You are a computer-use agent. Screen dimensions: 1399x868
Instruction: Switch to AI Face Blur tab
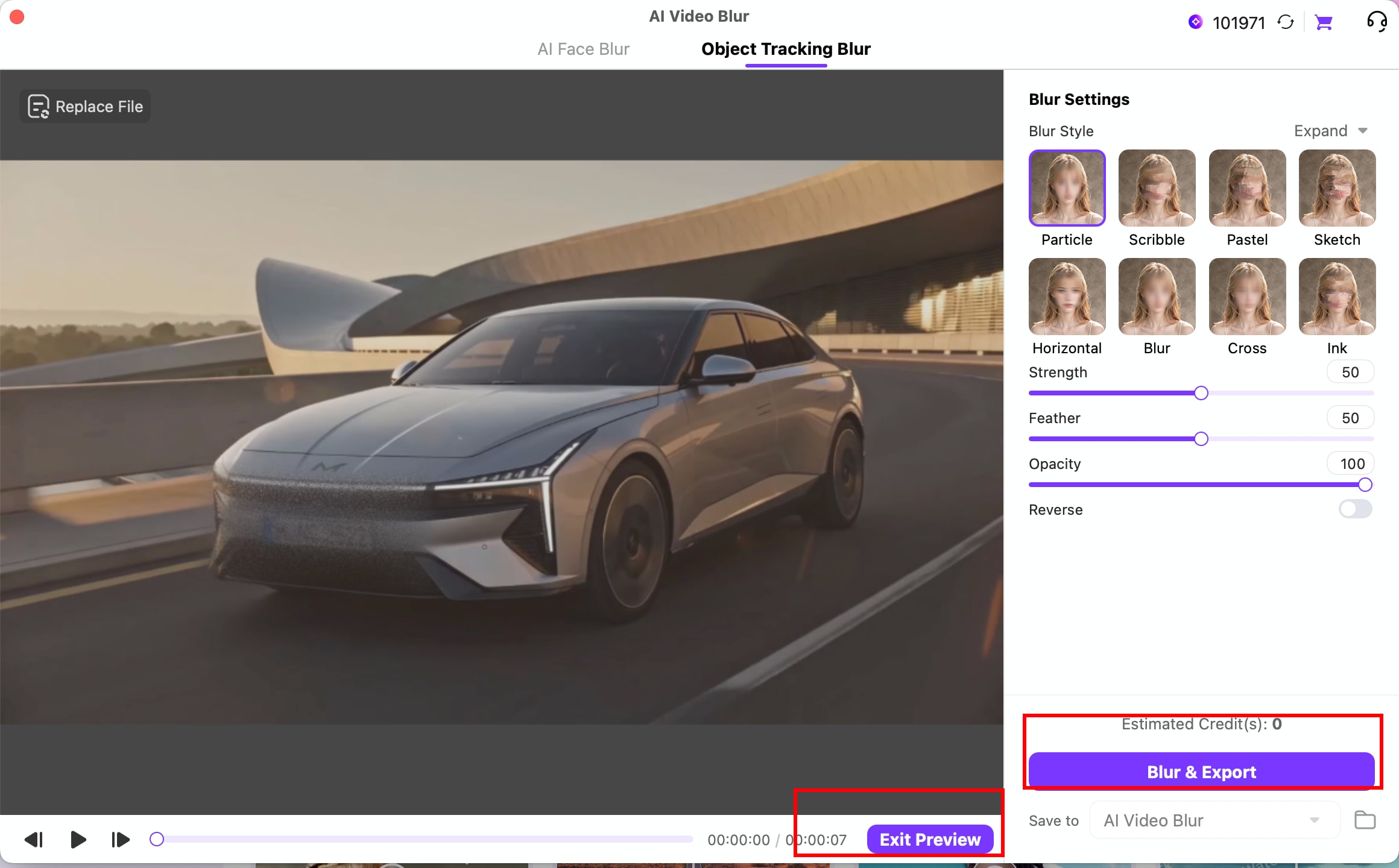click(583, 49)
